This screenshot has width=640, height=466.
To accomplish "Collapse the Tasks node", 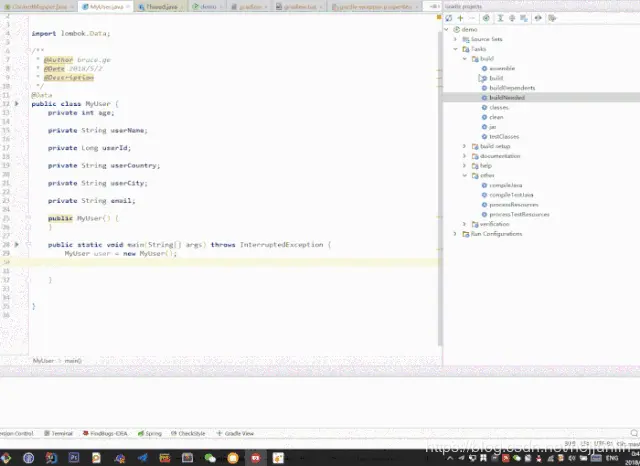I will (x=455, y=49).
